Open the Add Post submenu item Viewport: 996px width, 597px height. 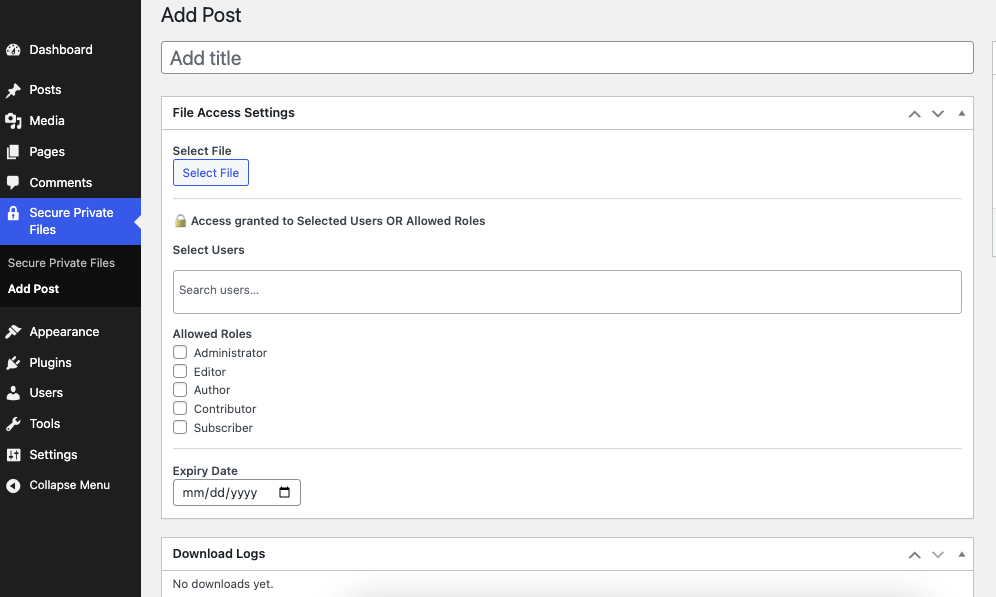(33, 288)
